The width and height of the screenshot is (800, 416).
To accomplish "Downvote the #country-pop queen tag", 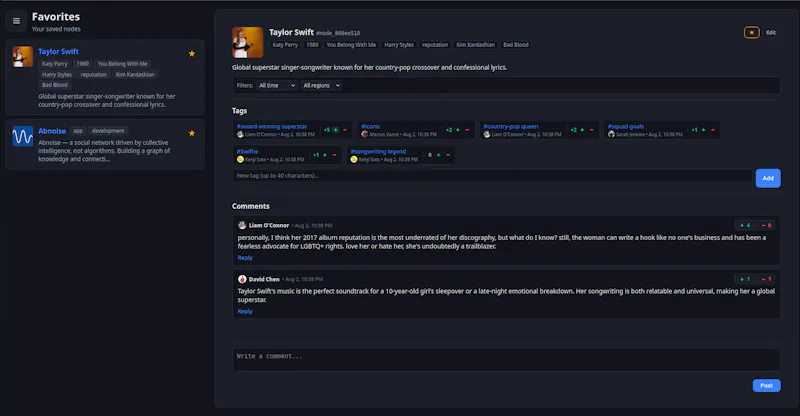I will coord(592,130).
